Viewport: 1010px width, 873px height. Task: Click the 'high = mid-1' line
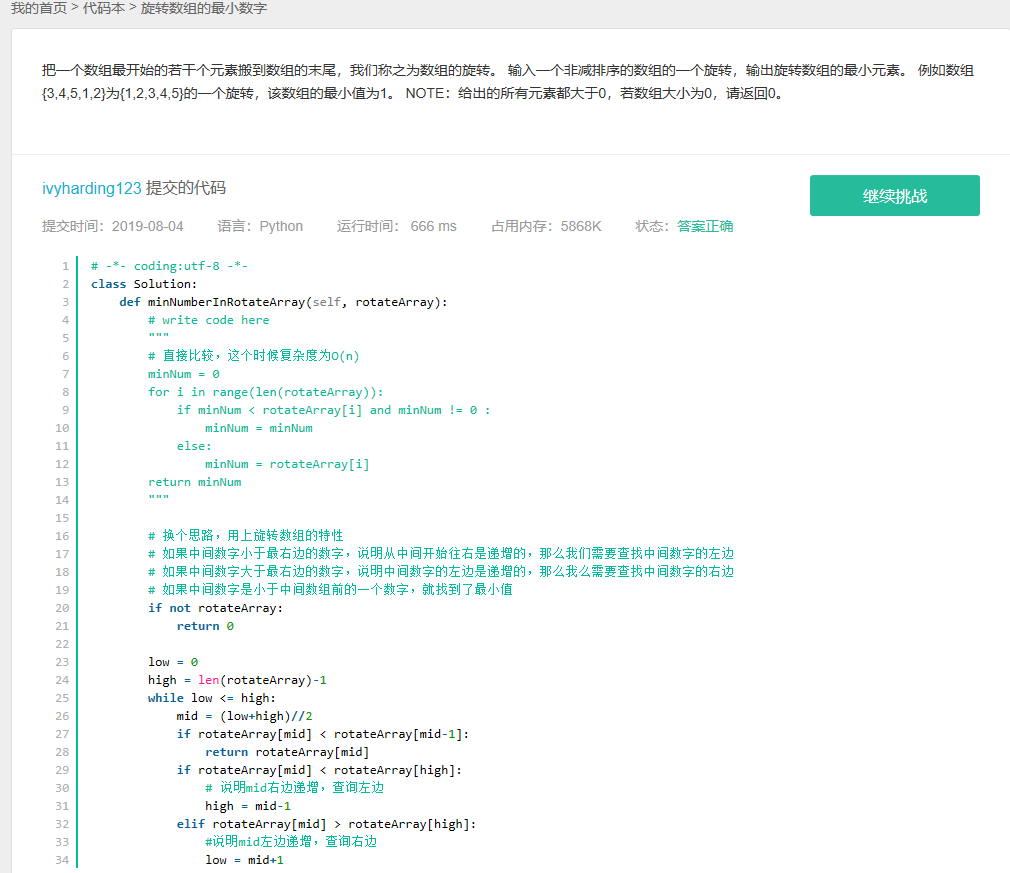(247, 806)
